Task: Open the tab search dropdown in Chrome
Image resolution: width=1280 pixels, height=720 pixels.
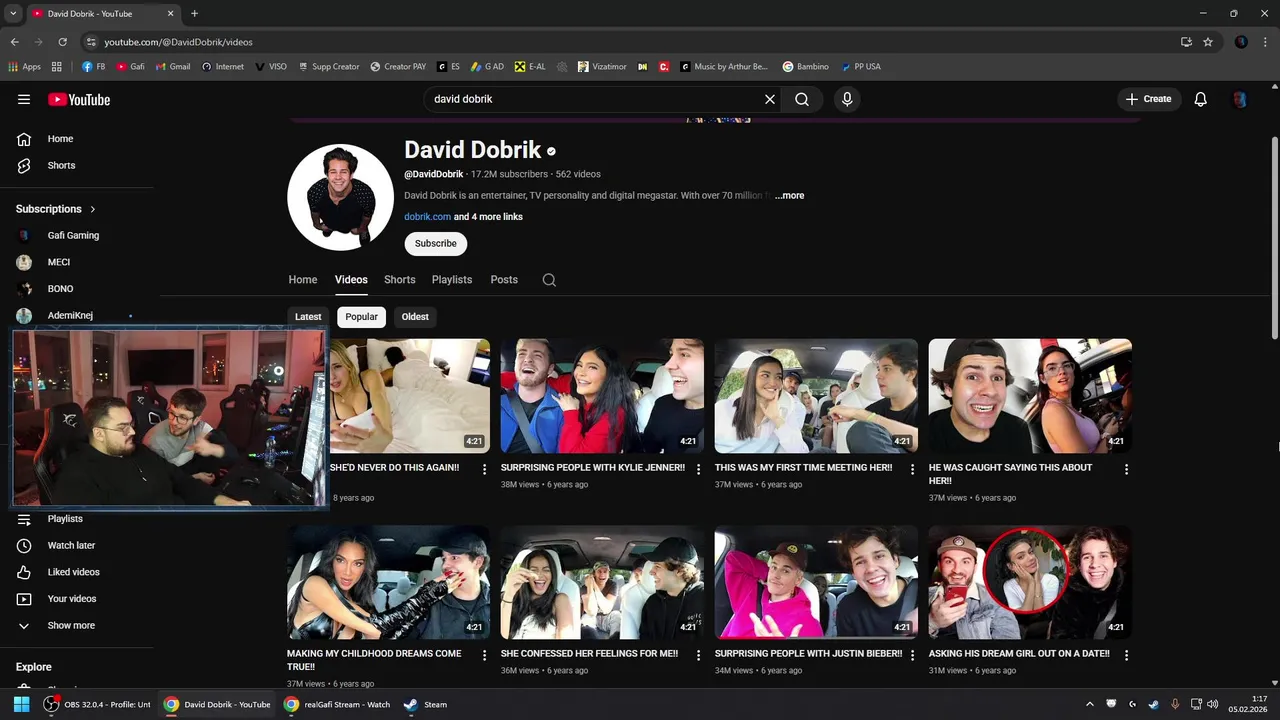Action: (13, 13)
